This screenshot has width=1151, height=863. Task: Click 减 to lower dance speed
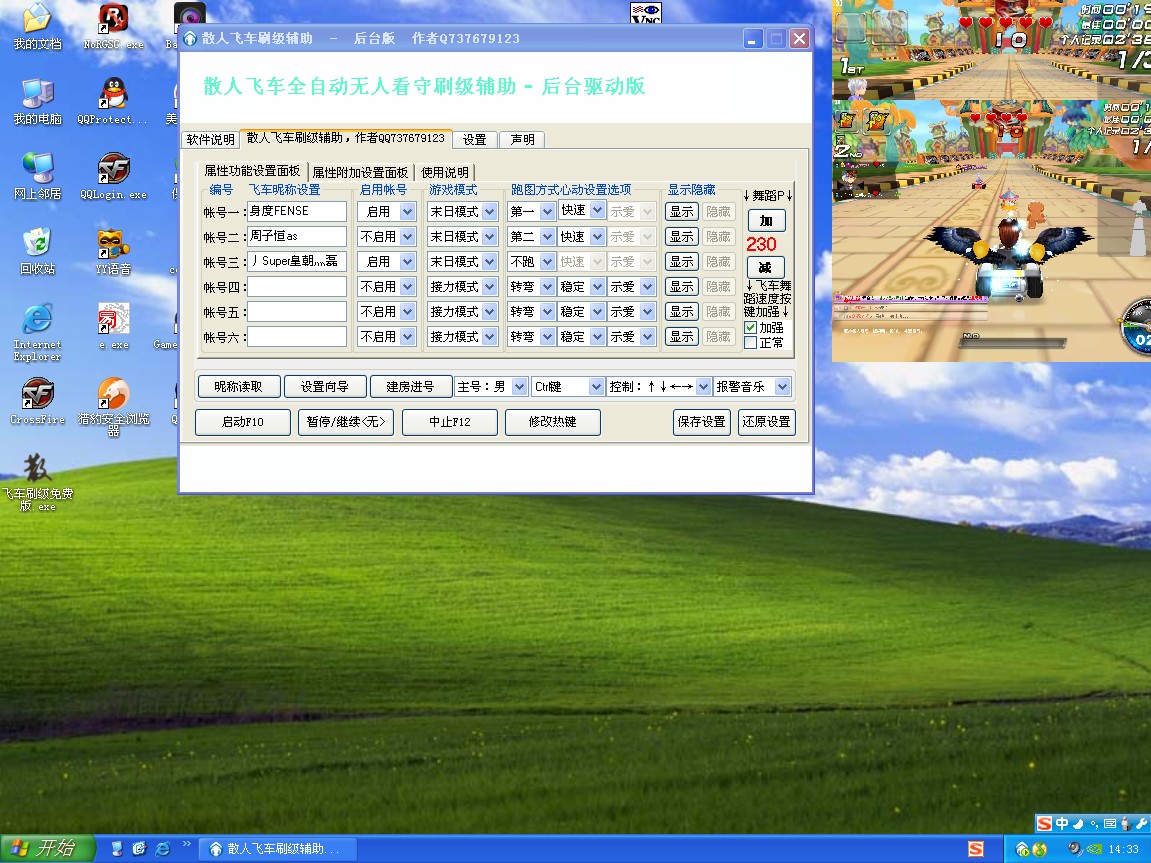point(766,267)
